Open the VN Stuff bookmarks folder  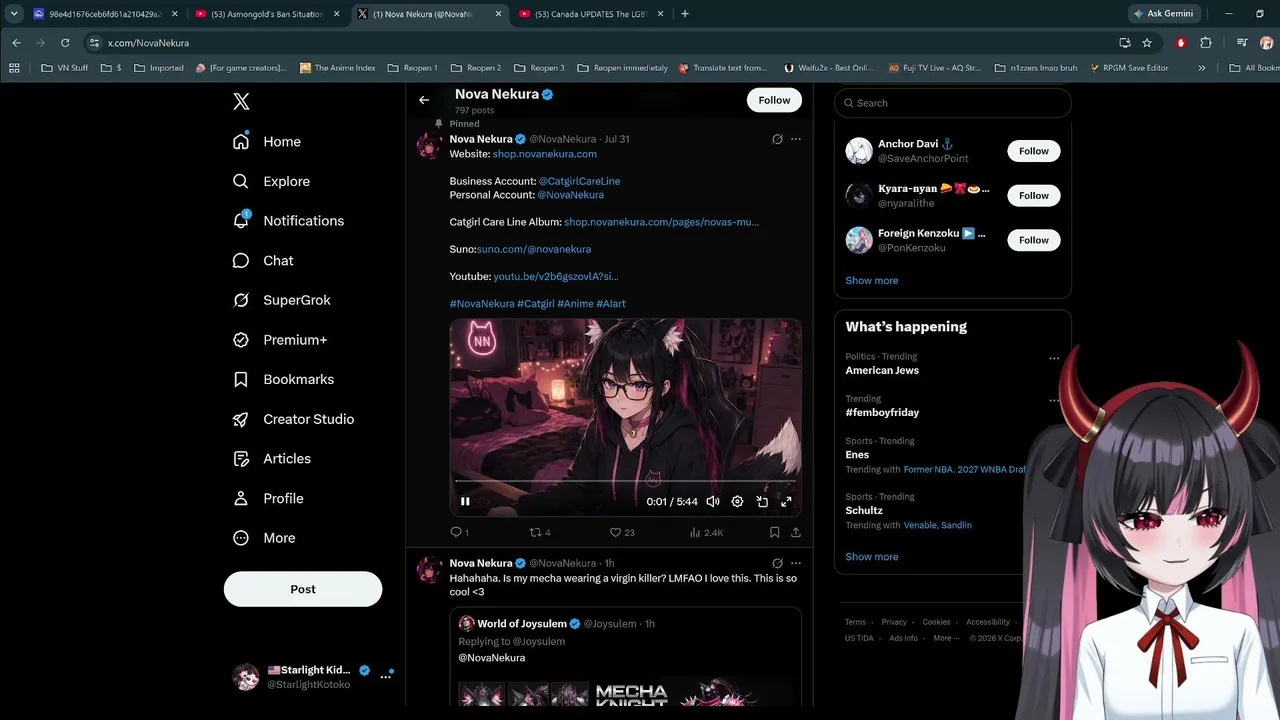[x=64, y=68]
